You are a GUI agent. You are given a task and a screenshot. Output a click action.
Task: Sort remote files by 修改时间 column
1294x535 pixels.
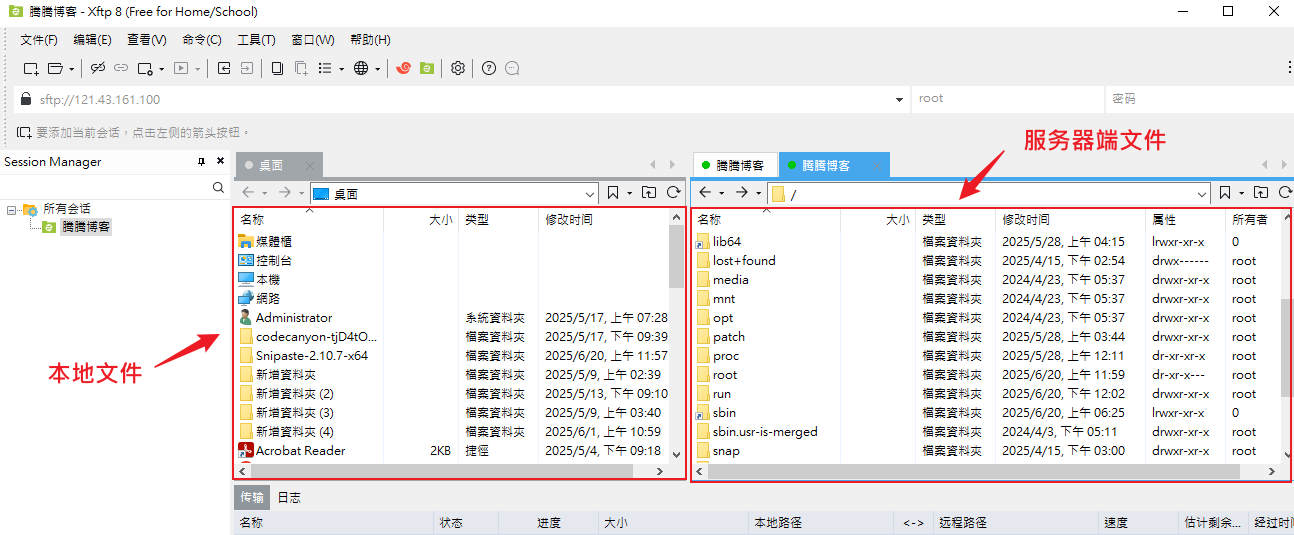pos(1026,219)
